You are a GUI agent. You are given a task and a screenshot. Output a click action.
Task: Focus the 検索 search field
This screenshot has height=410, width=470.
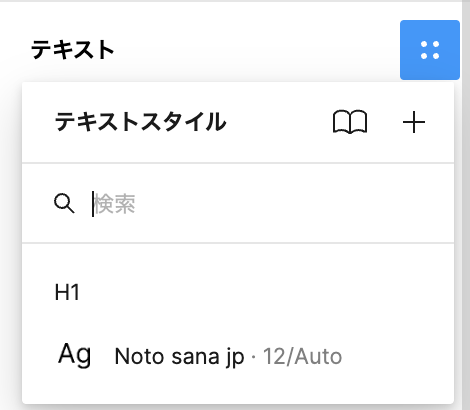238,203
